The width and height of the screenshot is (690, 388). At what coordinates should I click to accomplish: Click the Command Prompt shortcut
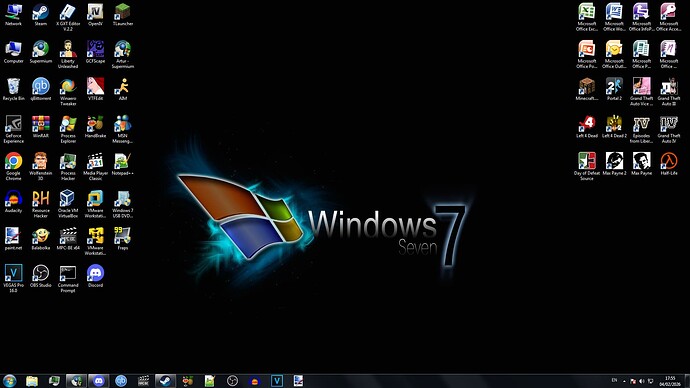pos(68,279)
